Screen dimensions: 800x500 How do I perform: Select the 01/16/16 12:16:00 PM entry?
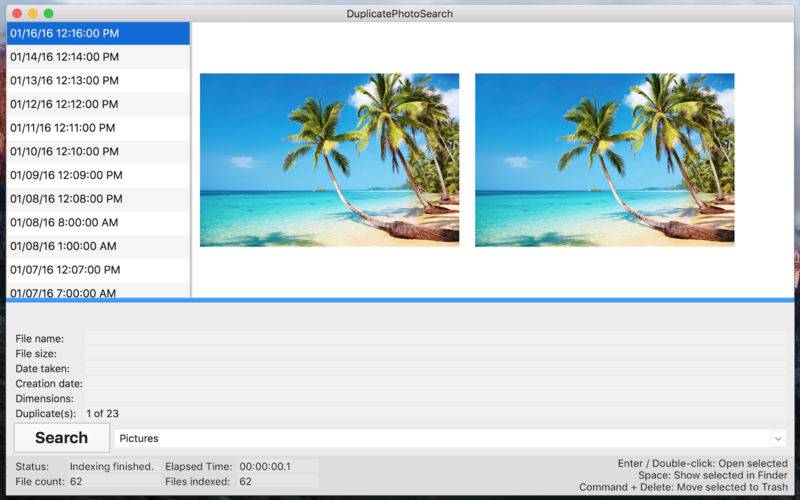click(98, 33)
